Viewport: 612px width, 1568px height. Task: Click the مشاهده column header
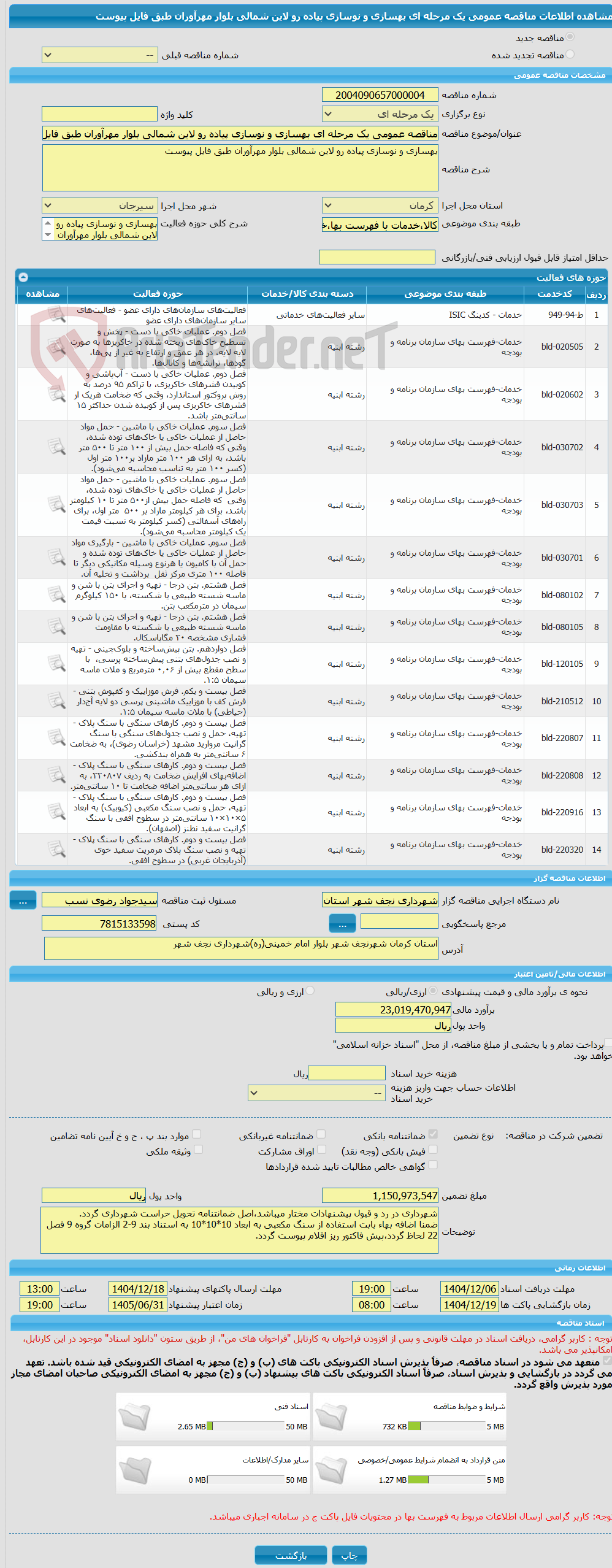point(43,294)
